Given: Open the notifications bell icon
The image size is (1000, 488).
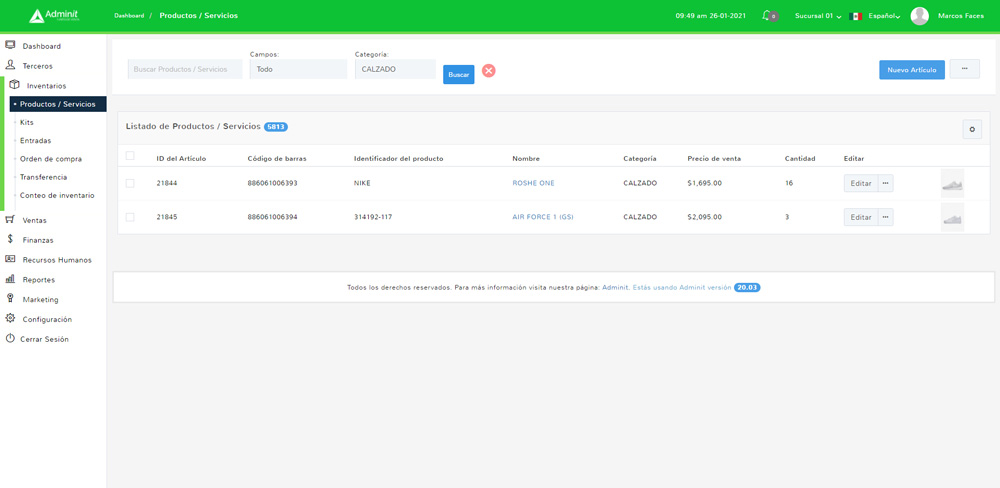Looking at the screenshot, I should click(768, 16).
